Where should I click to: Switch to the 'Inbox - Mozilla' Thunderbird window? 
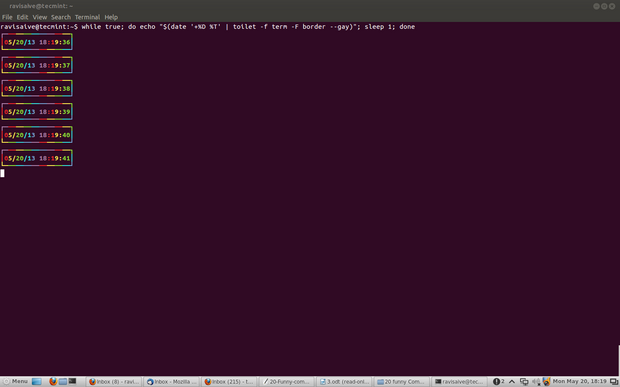pyautogui.click(x=172, y=382)
